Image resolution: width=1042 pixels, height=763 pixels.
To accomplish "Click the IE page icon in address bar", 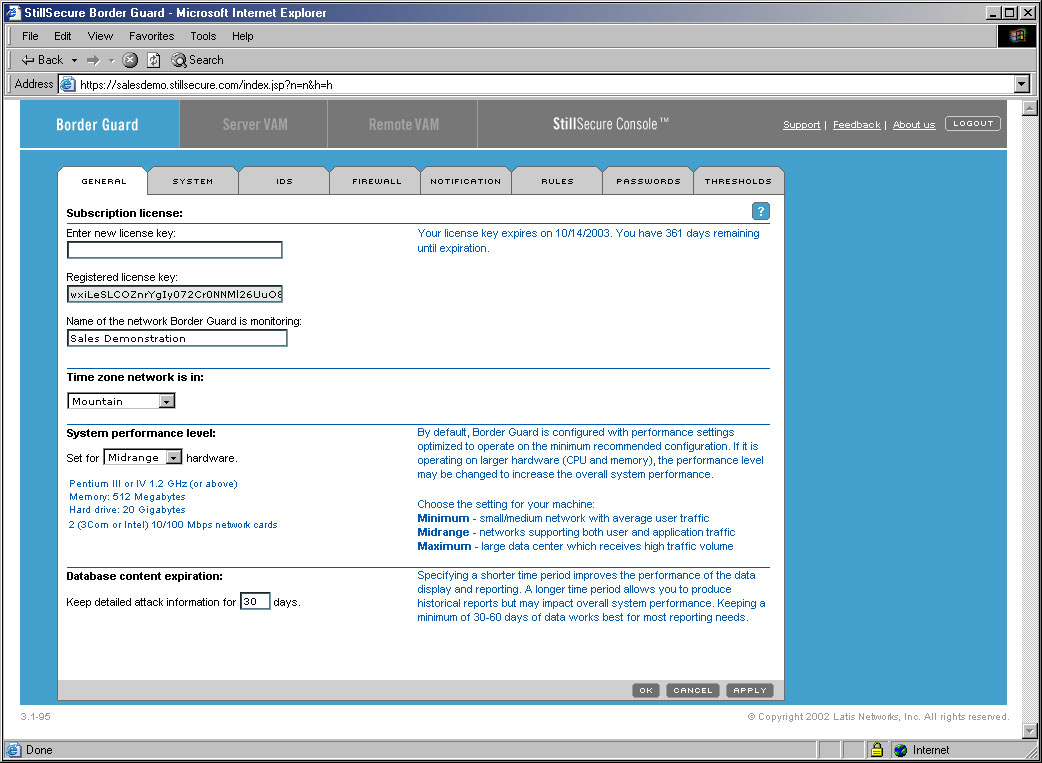I will click(67, 84).
